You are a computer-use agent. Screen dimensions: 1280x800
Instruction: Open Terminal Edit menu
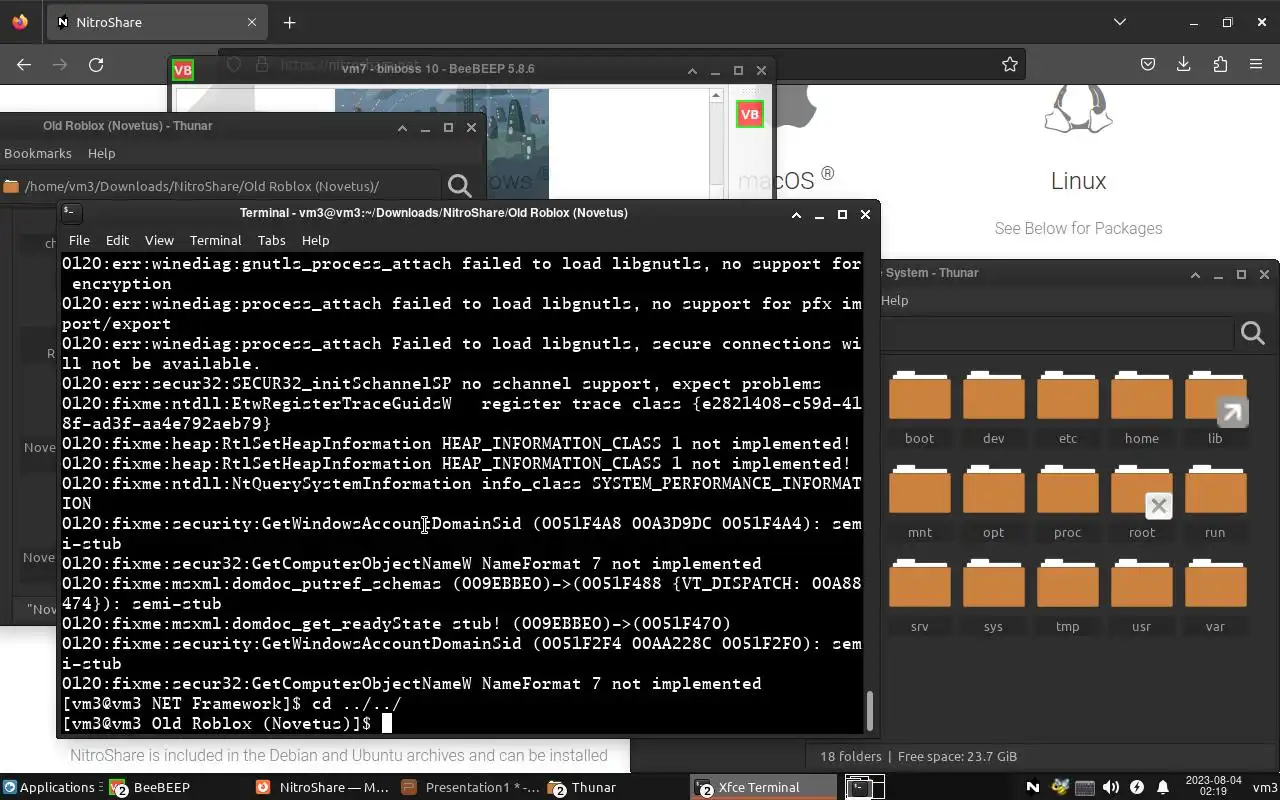[x=117, y=240]
